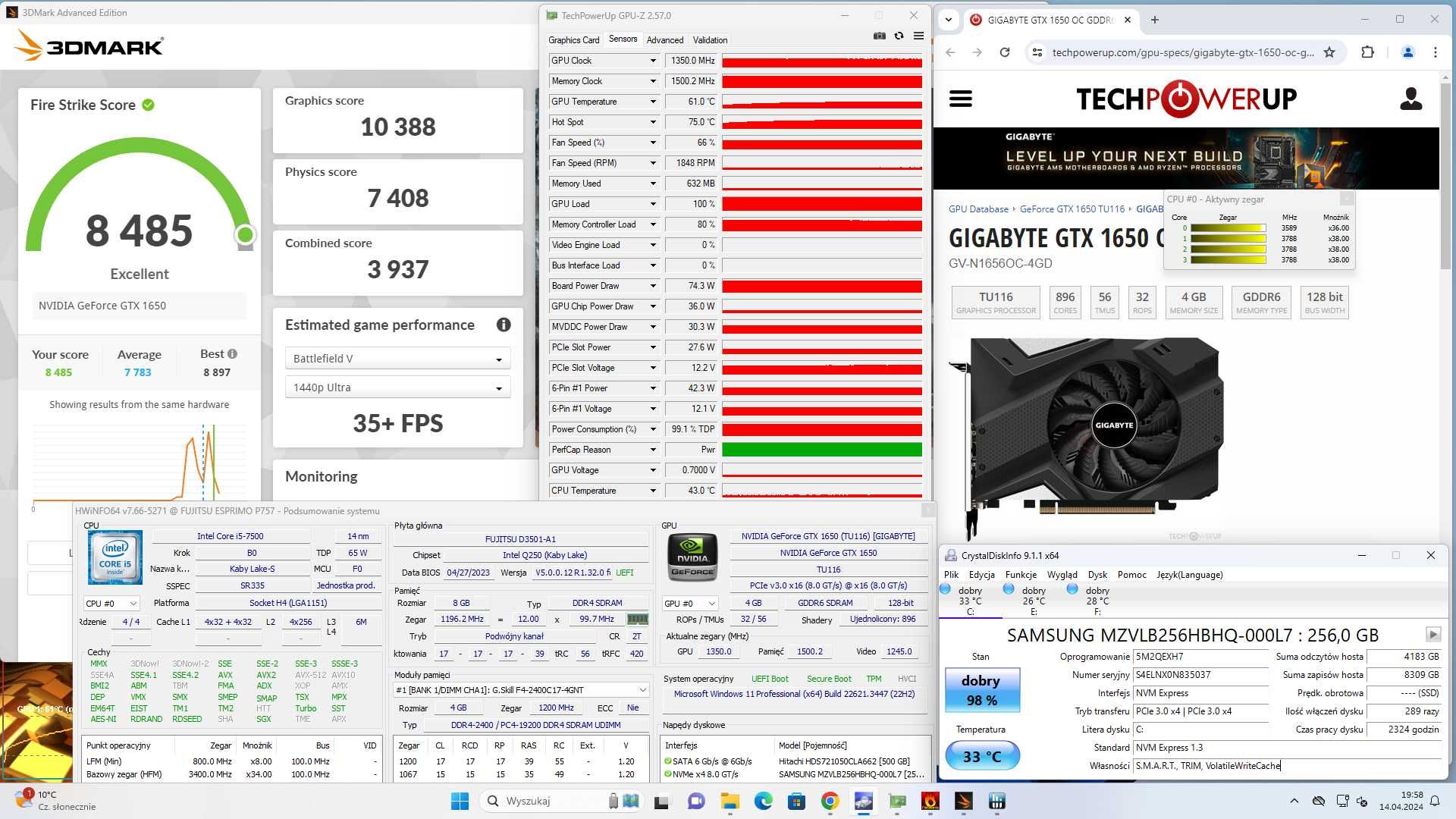Show hidden system tray icons chevron
Image resolution: width=1456 pixels, height=819 pixels.
[x=1294, y=801]
